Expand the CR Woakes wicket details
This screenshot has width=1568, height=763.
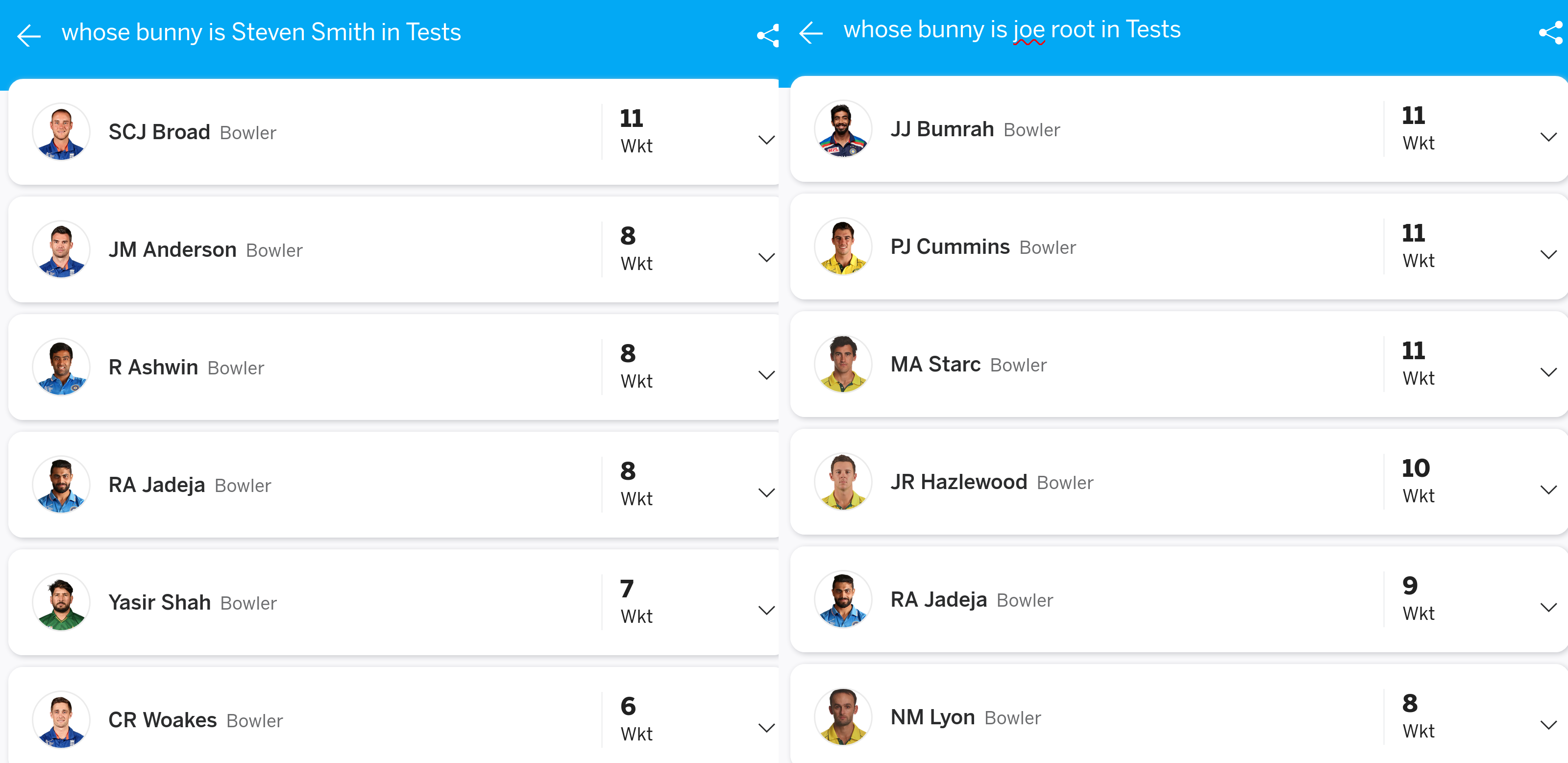click(766, 728)
